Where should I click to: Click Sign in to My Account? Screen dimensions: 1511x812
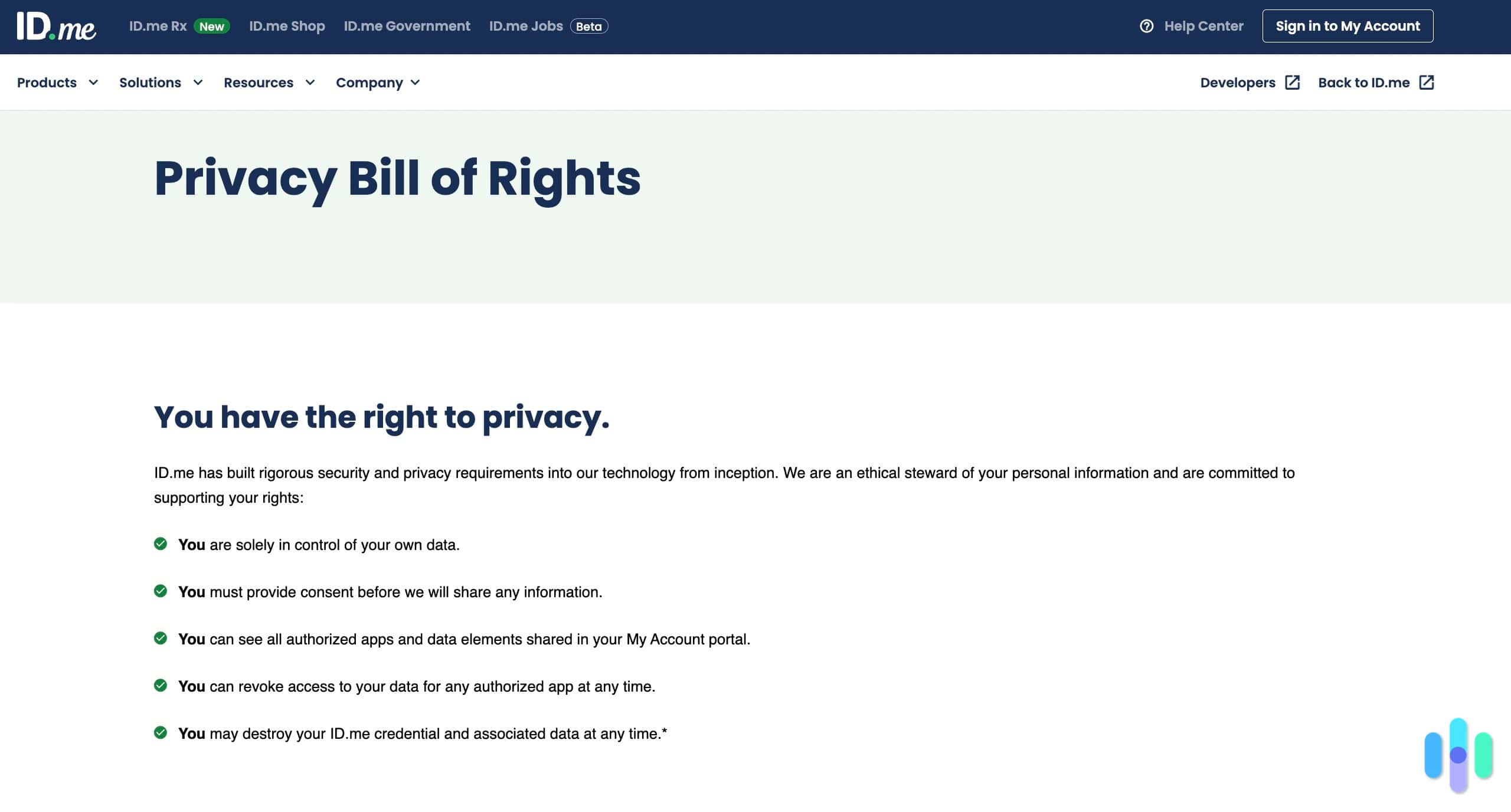coord(1348,26)
